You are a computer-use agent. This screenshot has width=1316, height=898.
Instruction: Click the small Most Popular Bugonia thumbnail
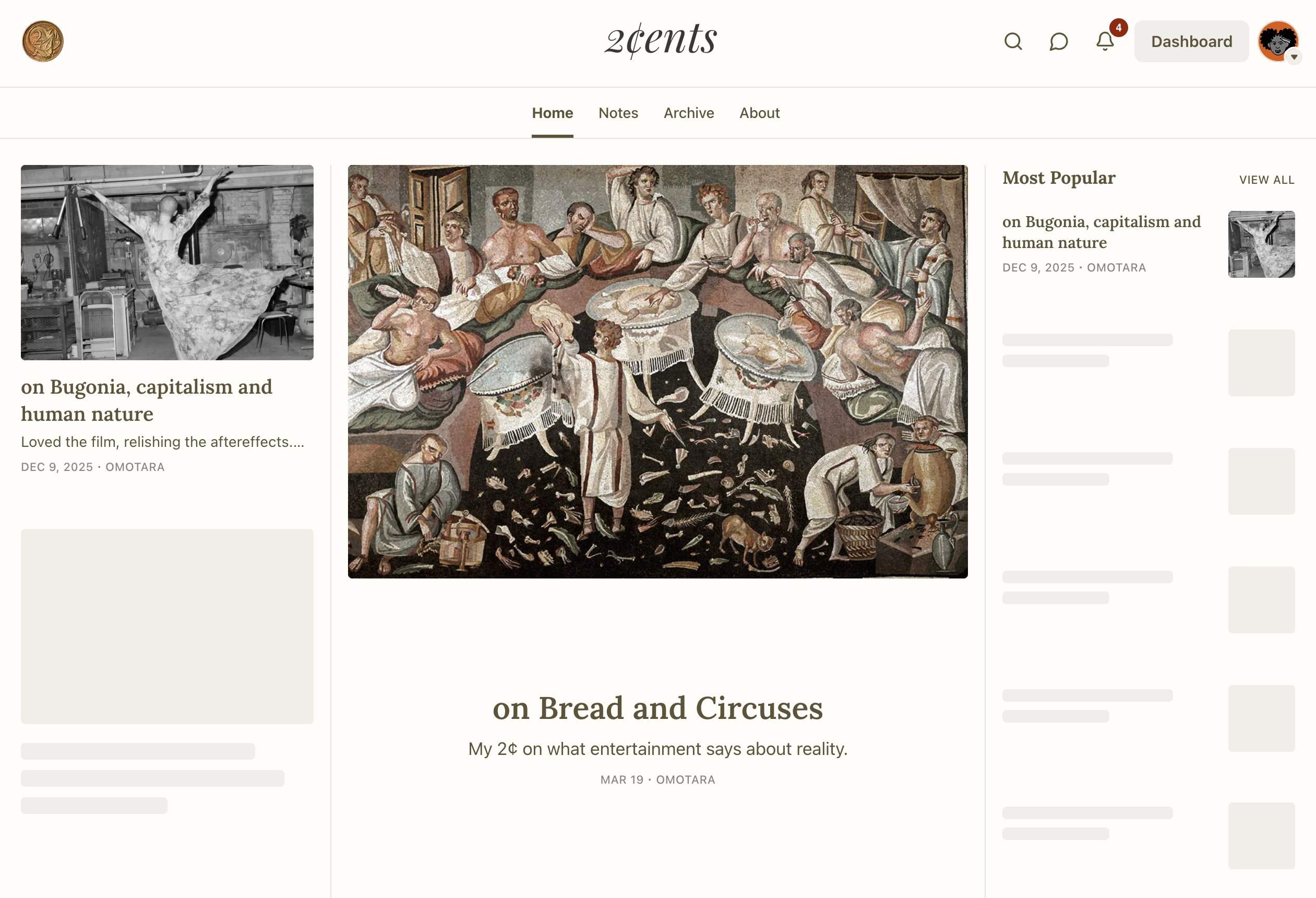1261,244
